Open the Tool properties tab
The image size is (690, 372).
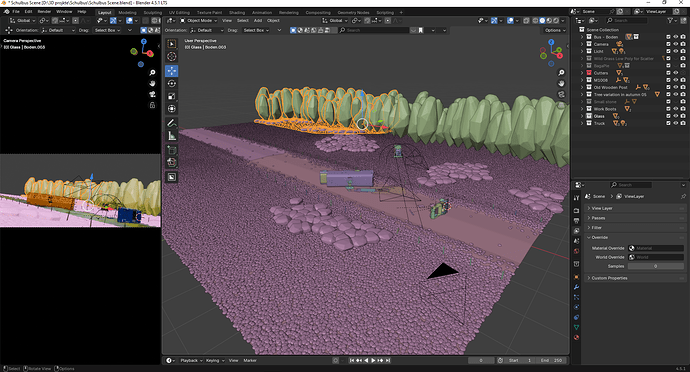576,198
